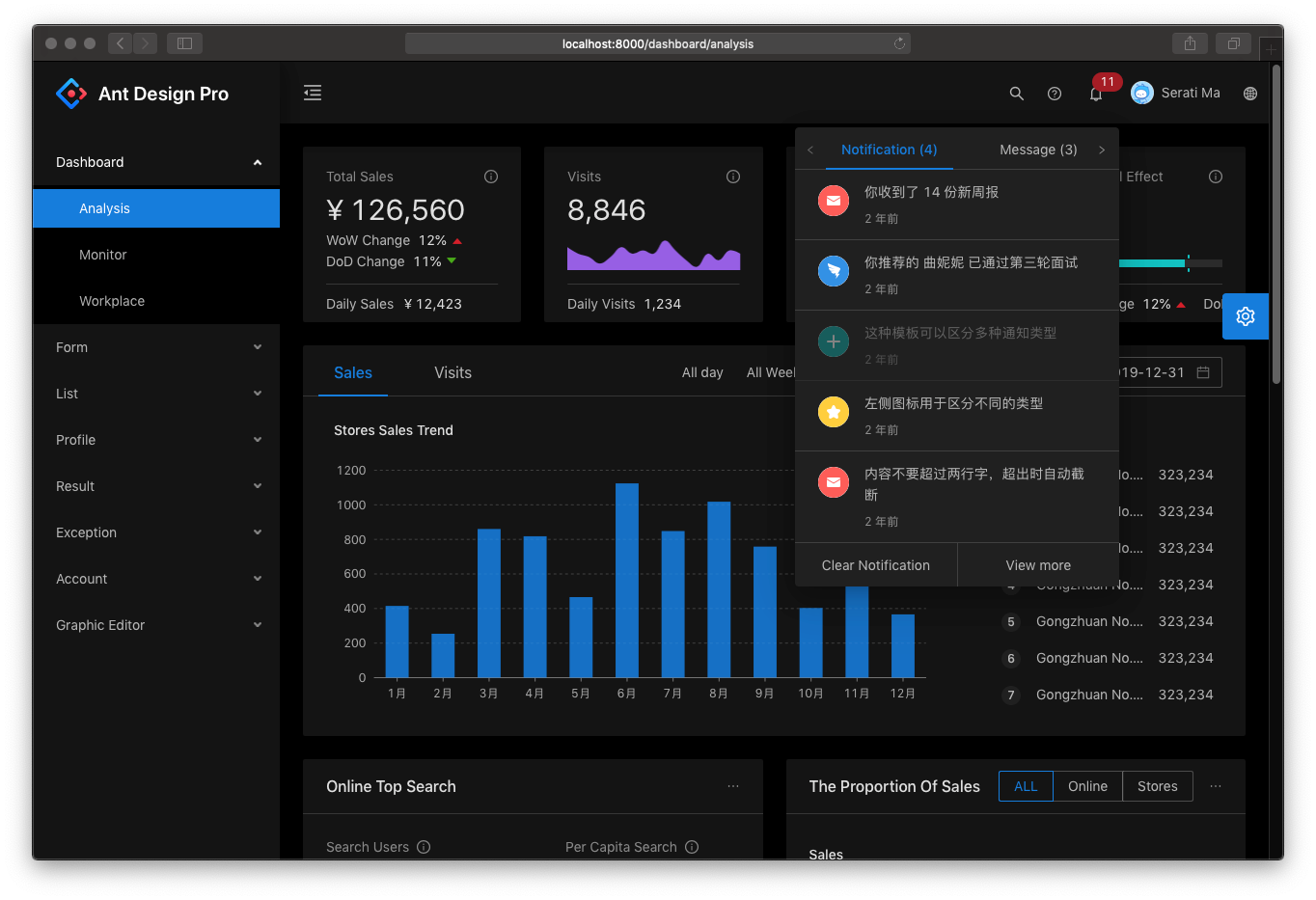Select the Online sales option

pos(1087,786)
